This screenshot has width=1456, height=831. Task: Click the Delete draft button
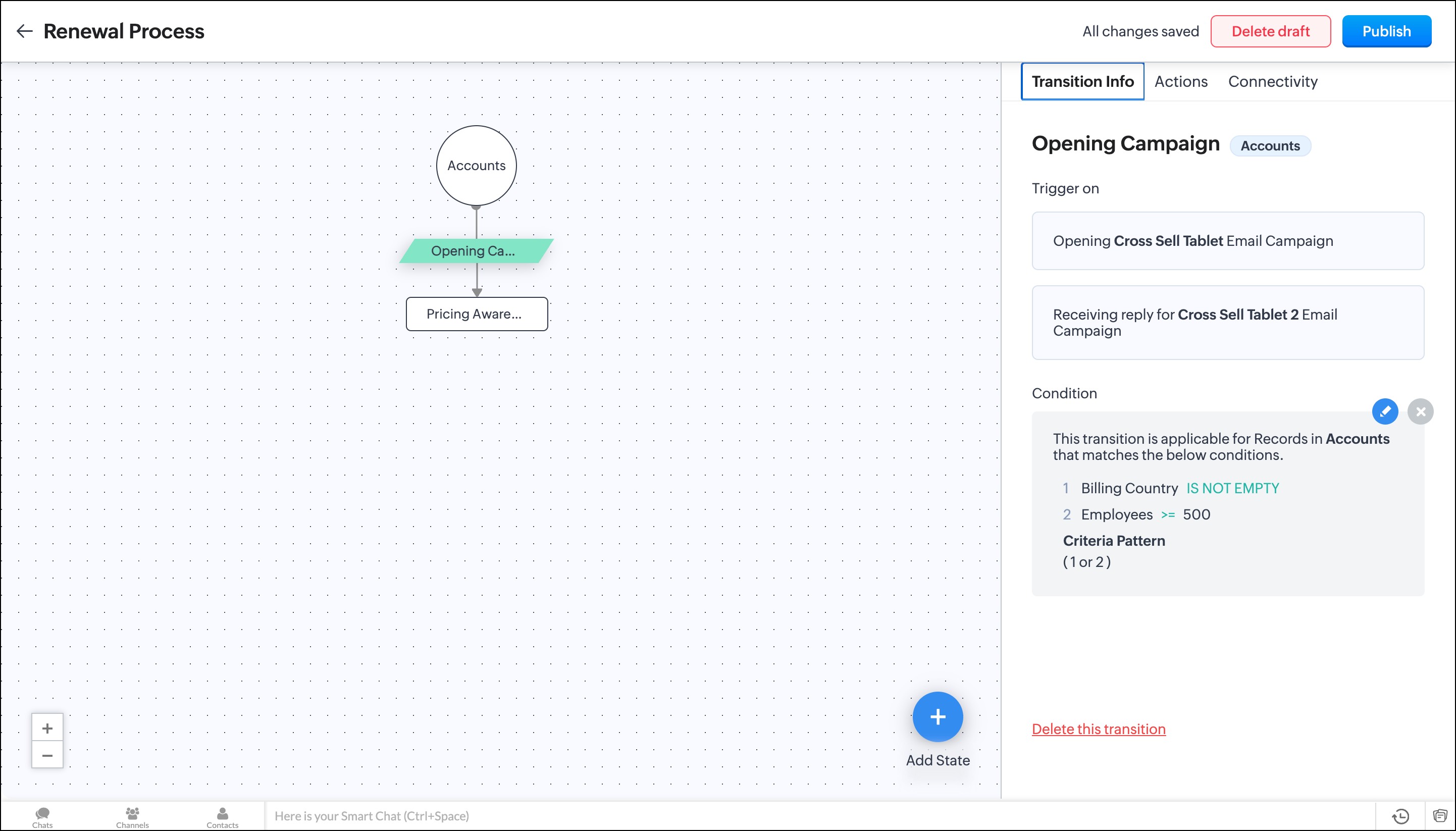click(1270, 31)
